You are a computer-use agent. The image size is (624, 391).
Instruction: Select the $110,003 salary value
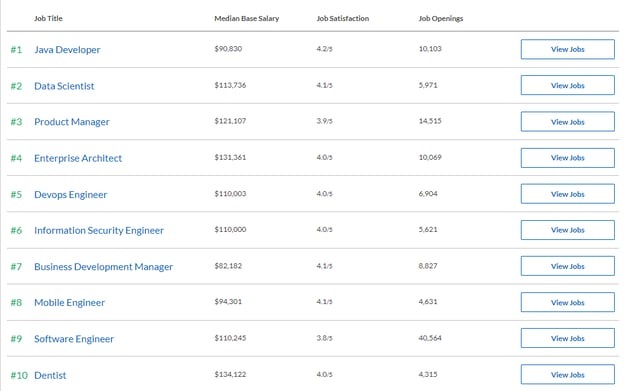[230, 193]
